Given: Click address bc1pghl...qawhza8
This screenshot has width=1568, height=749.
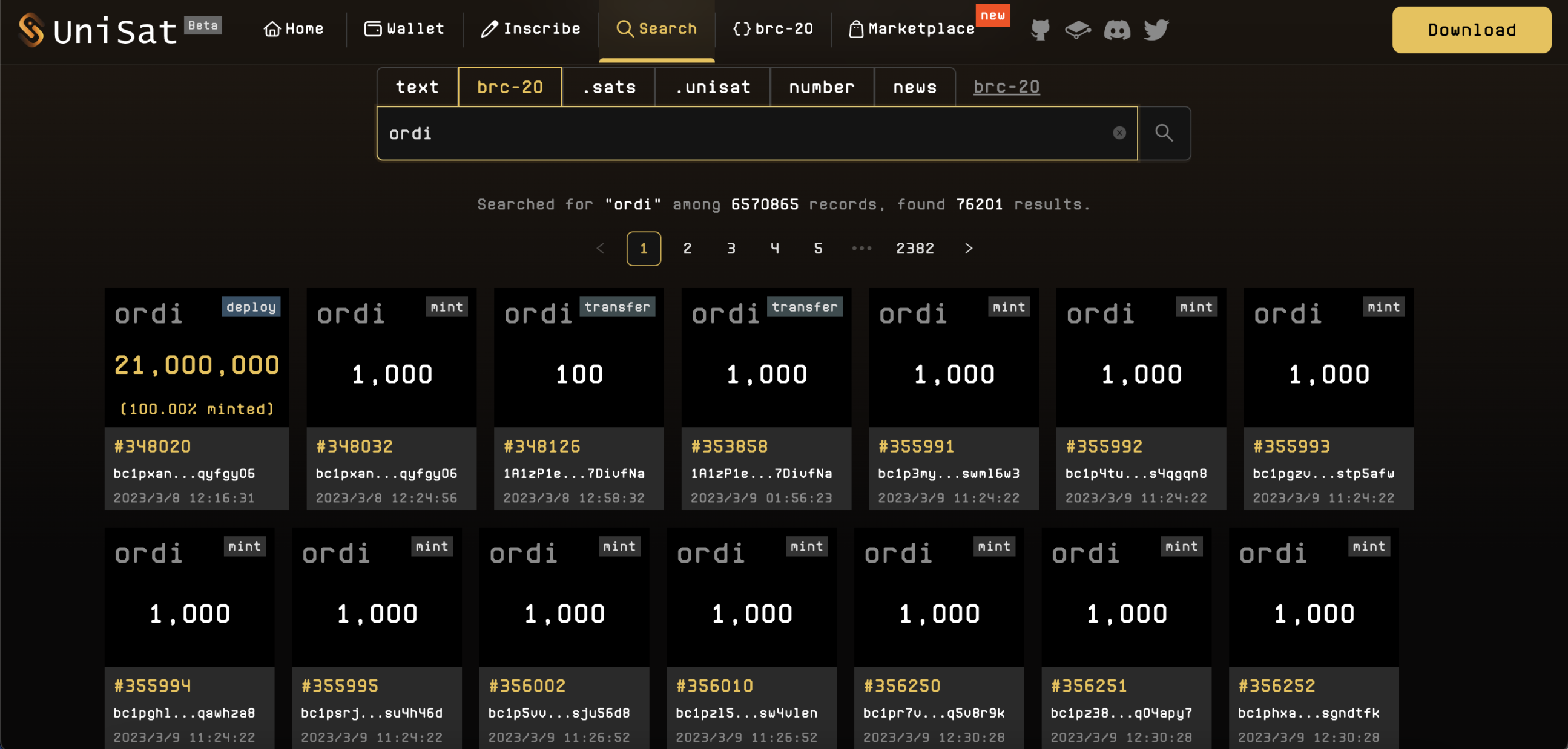Looking at the screenshot, I should [x=184, y=713].
